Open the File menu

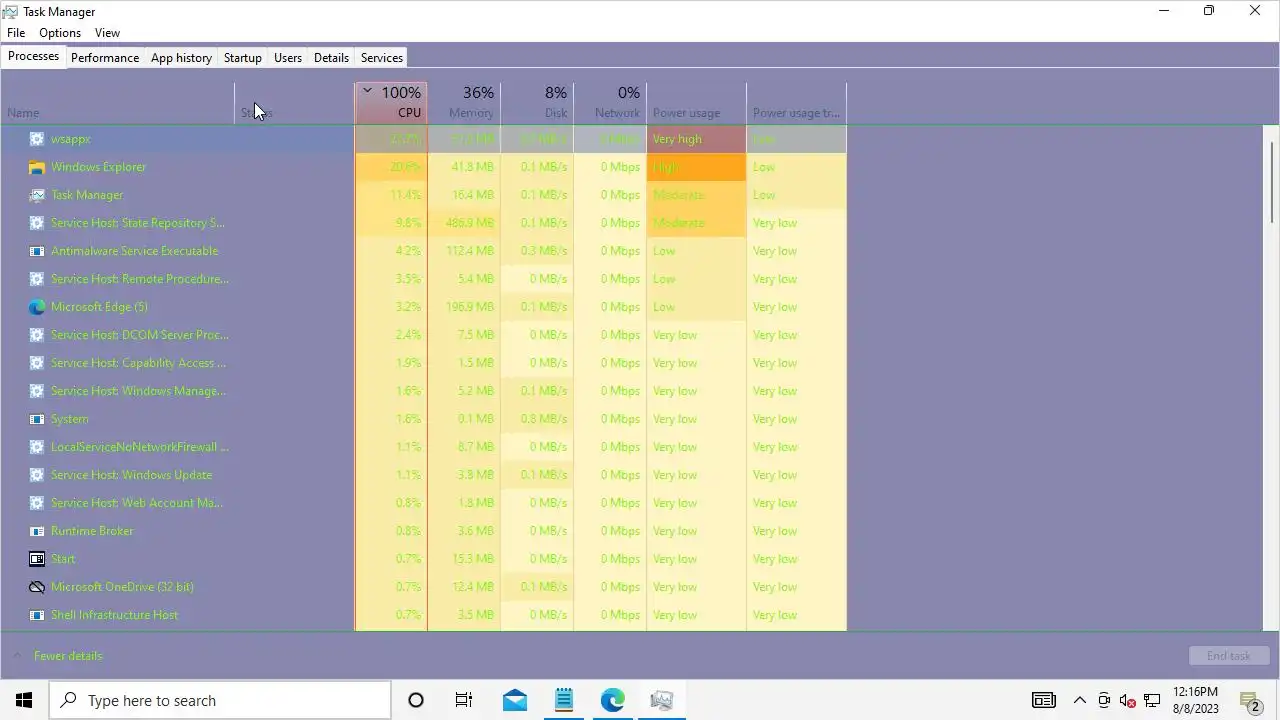(16, 33)
